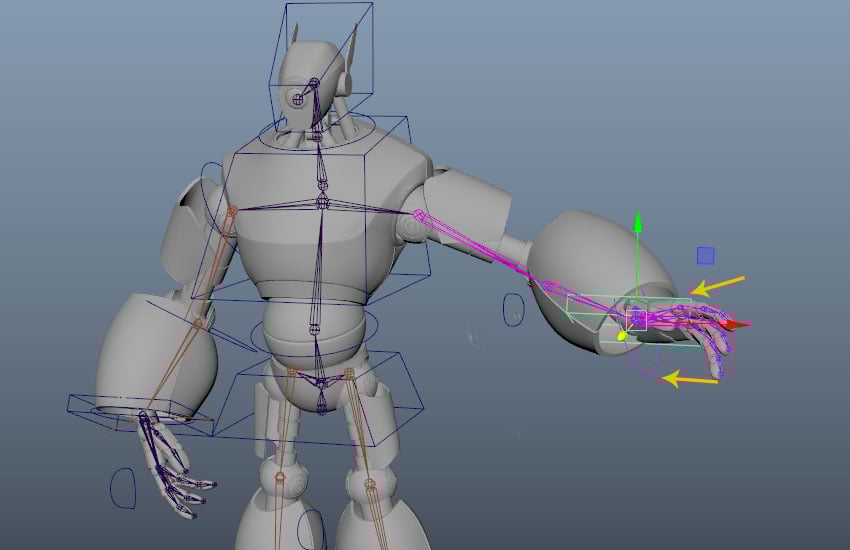Click the magenta elbow joint

point(550,286)
